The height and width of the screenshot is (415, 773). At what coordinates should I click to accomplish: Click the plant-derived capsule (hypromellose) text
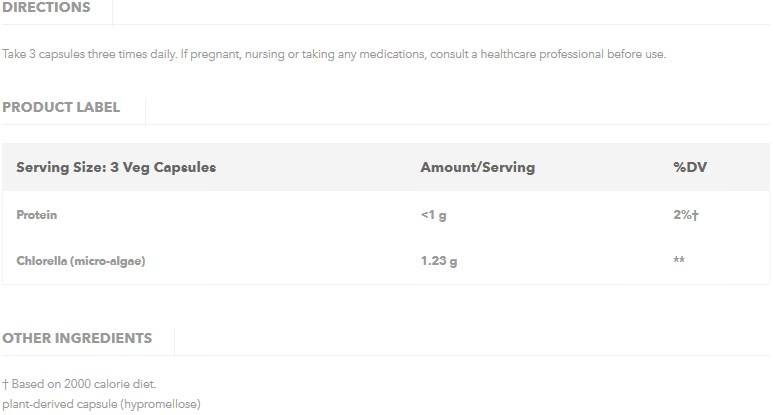[x=101, y=404]
